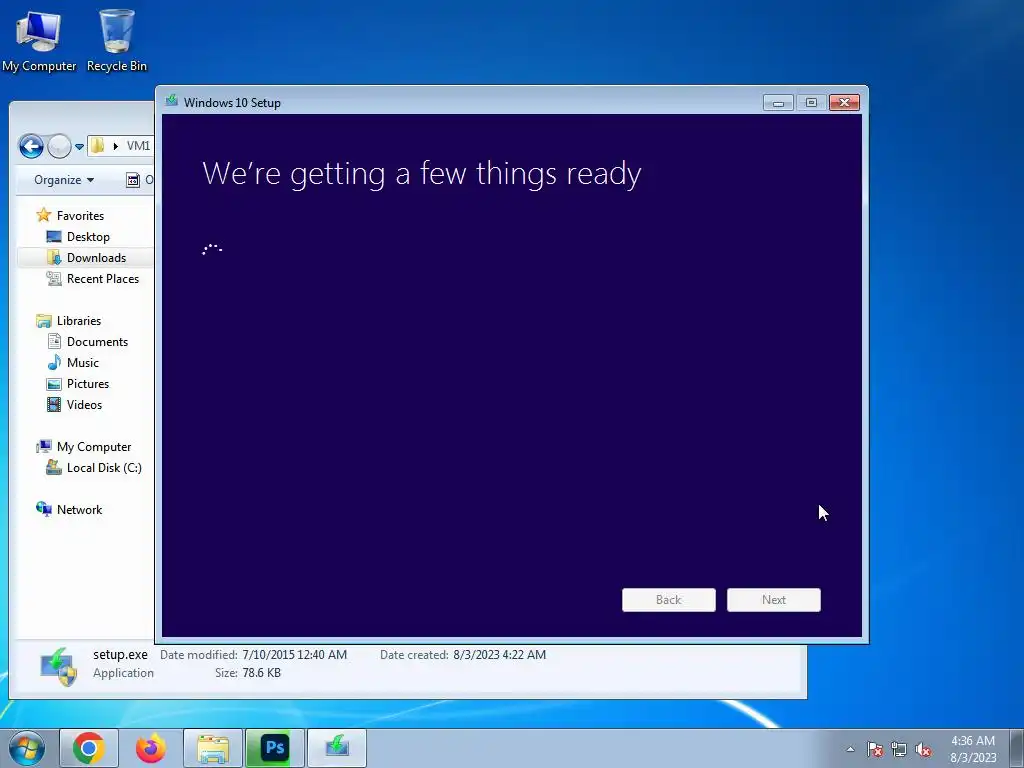This screenshot has height=768, width=1024.
Task: Open Documents library
Action: click(x=97, y=342)
